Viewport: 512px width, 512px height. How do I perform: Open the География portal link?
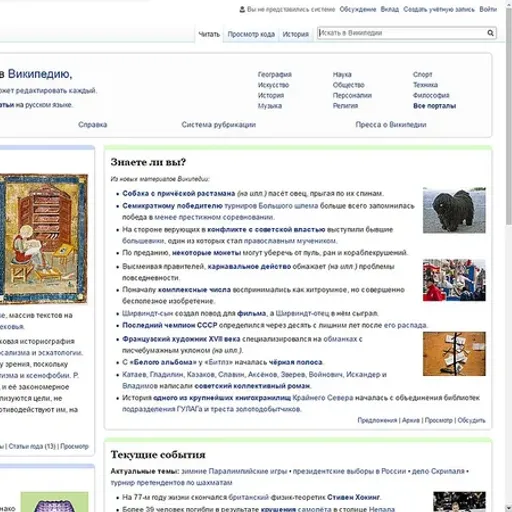[x=275, y=74]
